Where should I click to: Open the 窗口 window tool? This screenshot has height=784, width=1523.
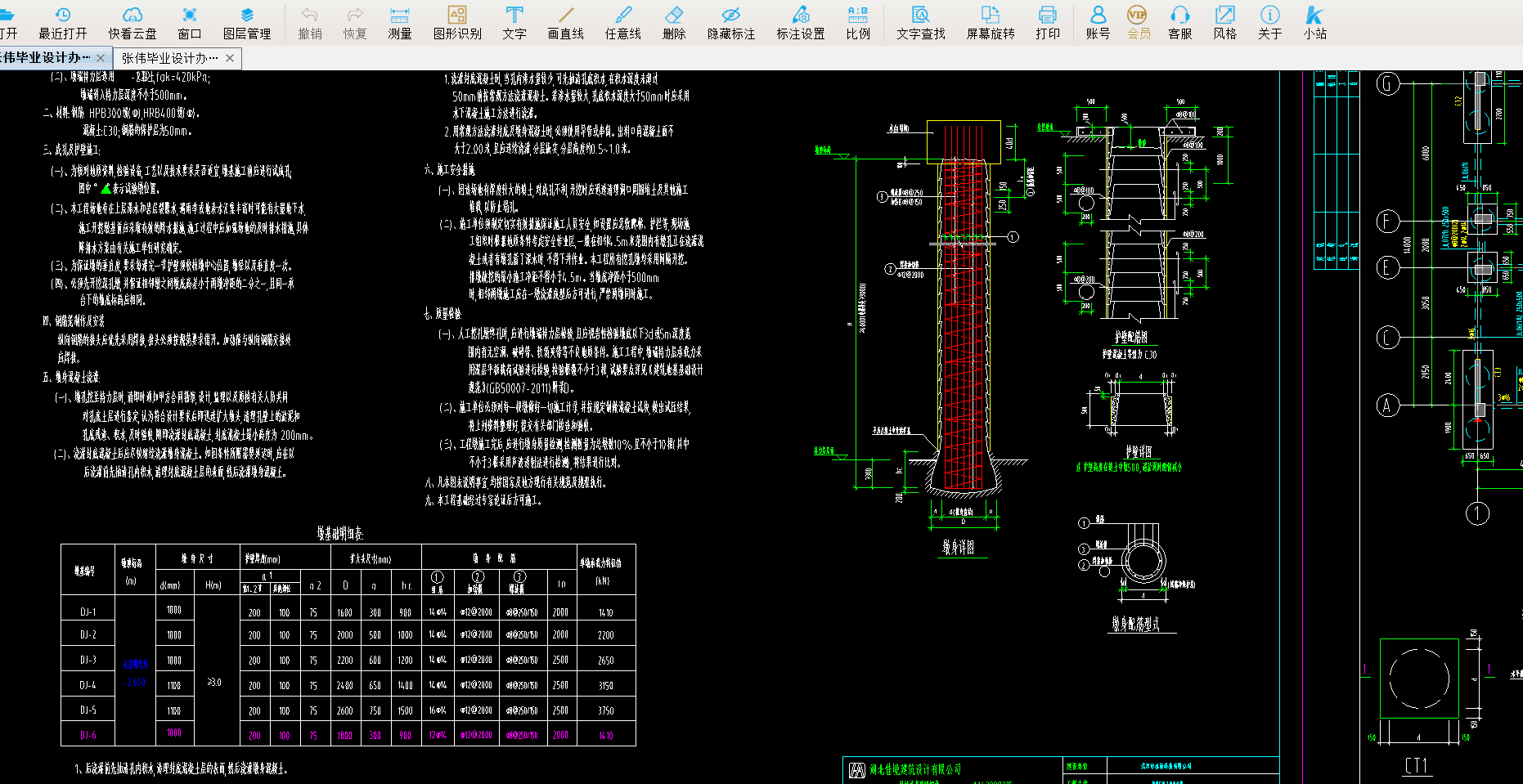190,23
